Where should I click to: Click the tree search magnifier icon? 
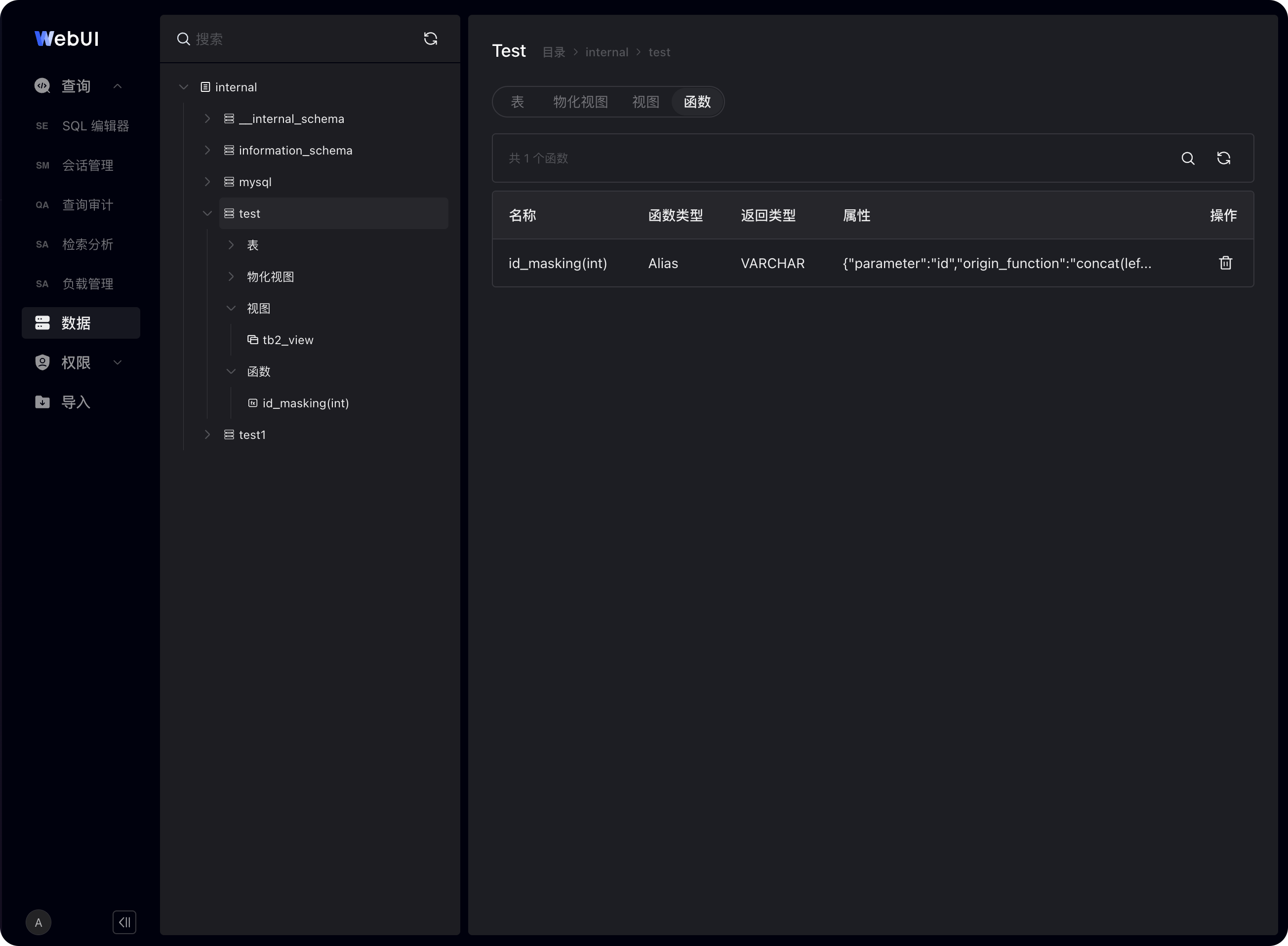[183, 39]
